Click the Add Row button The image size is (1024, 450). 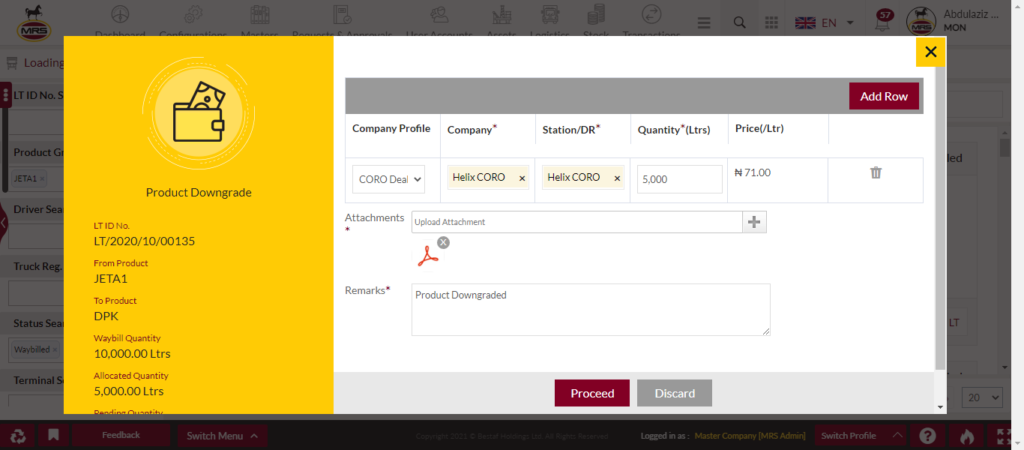pos(884,96)
